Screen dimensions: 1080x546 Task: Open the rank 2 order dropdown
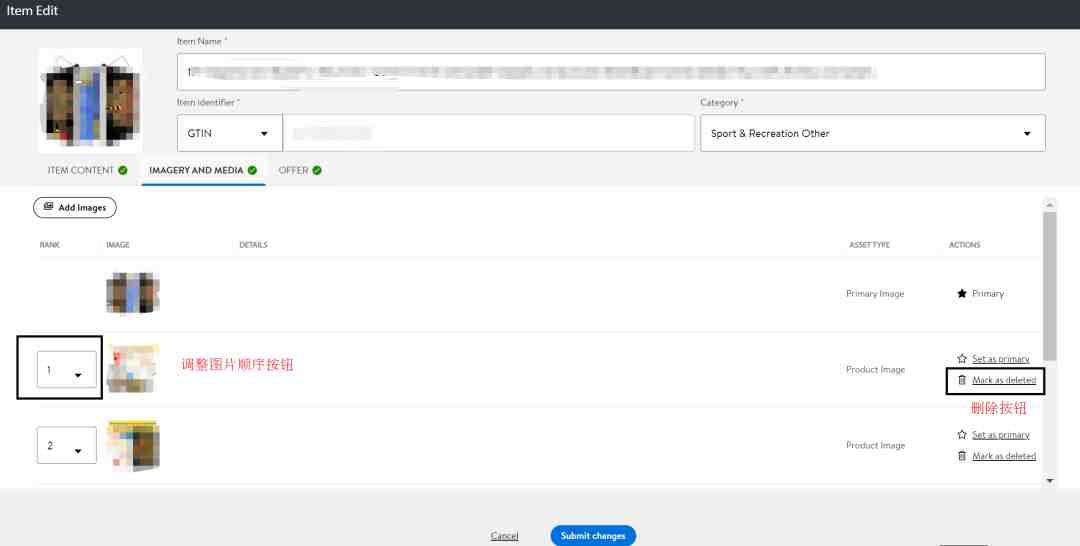click(67, 445)
